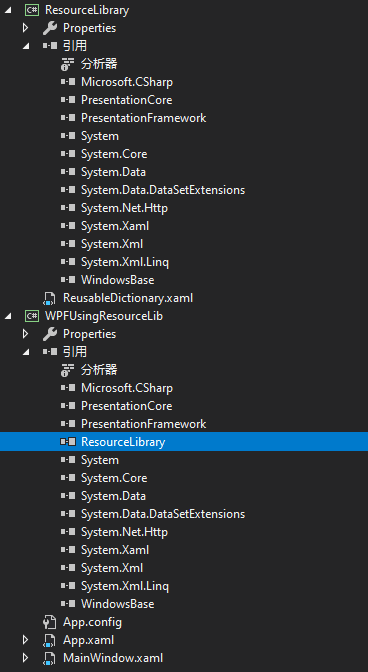Click the MainWindow.xaml file icon
Screen dimensions: 368x672
pos(50,658)
